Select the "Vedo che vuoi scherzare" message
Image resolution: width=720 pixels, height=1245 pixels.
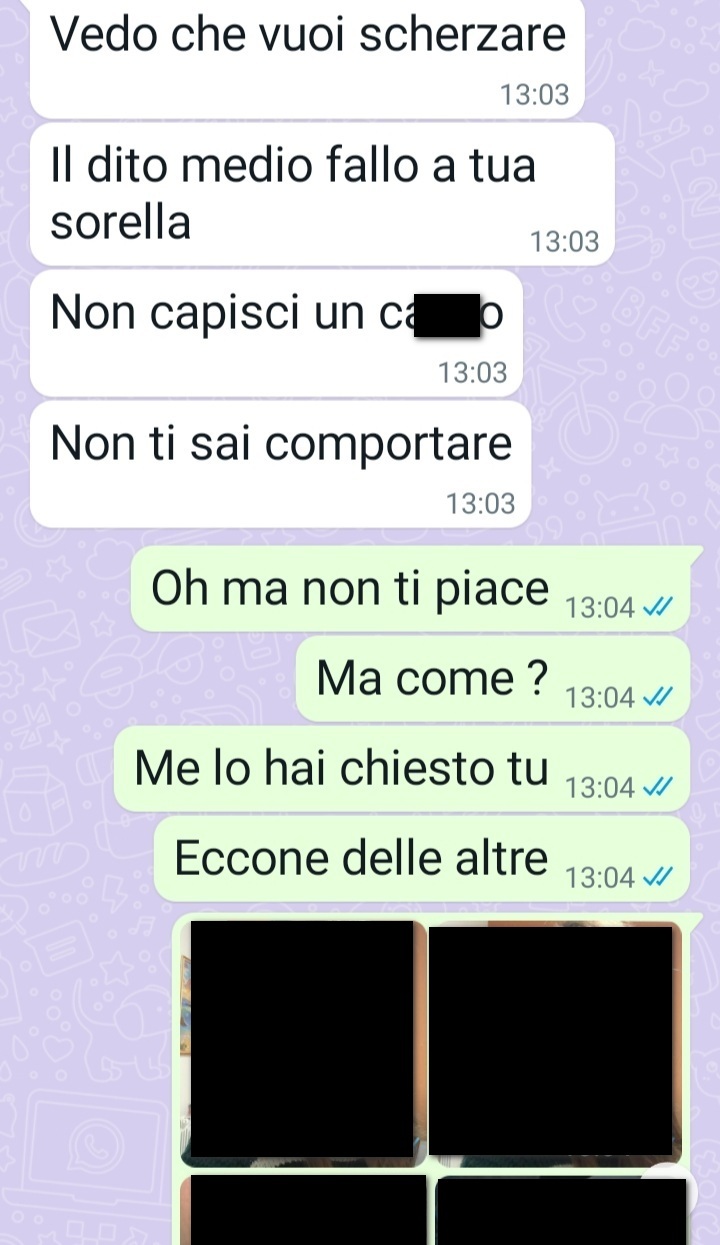[x=307, y=58]
